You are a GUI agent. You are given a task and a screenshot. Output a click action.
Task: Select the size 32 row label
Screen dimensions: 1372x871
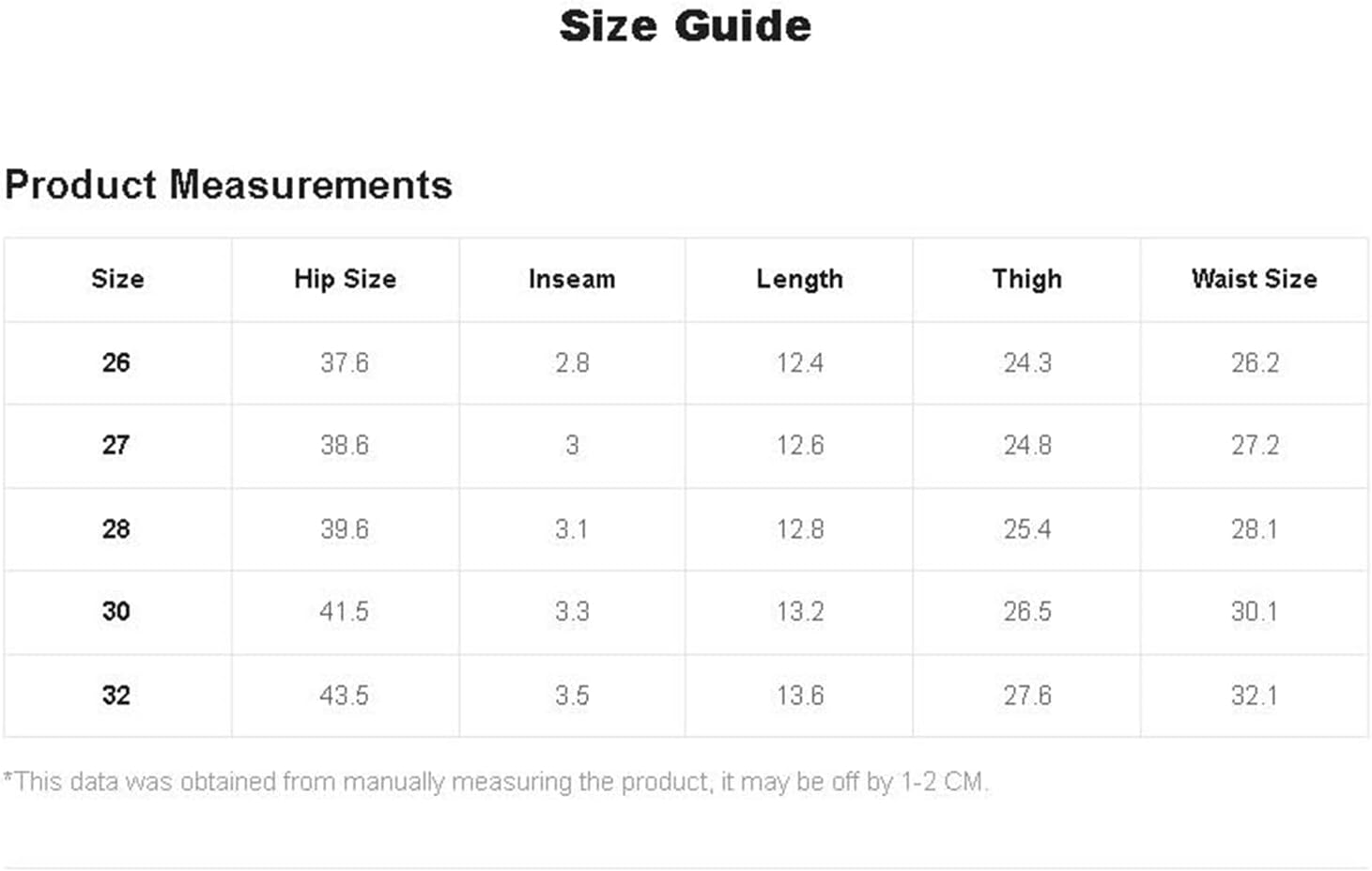pyautogui.click(x=116, y=695)
